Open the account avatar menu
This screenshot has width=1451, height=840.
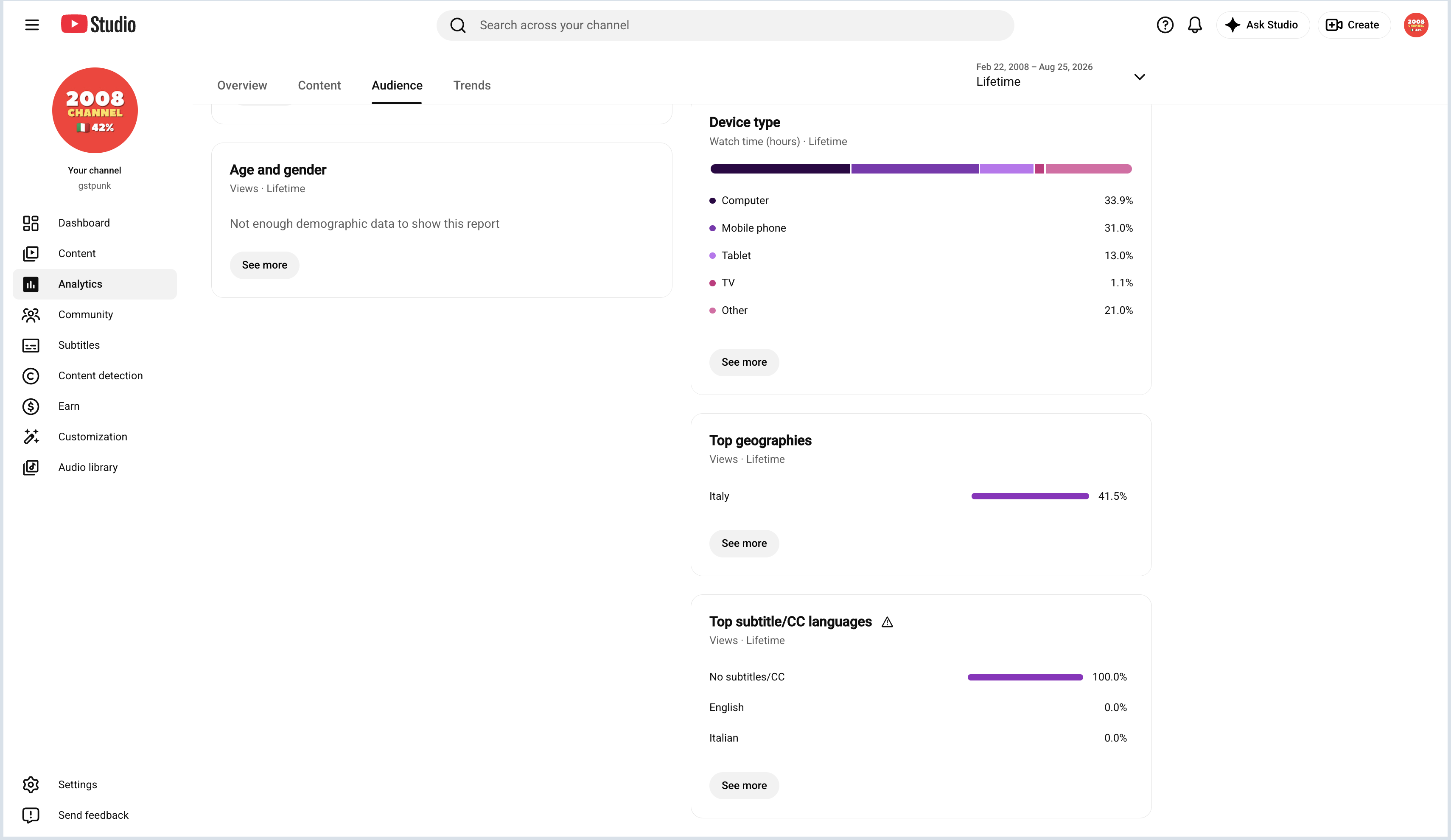pyautogui.click(x=1416, y=25)
